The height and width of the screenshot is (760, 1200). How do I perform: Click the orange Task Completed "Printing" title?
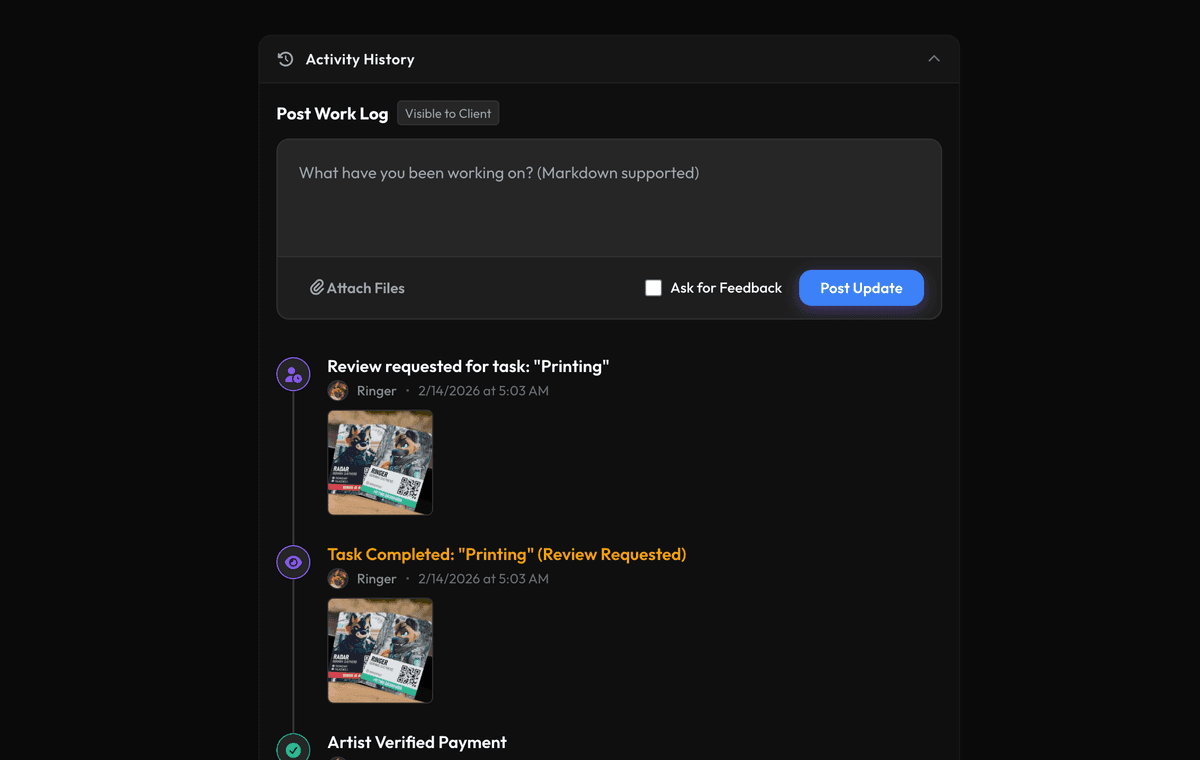(x=506, y=554)
